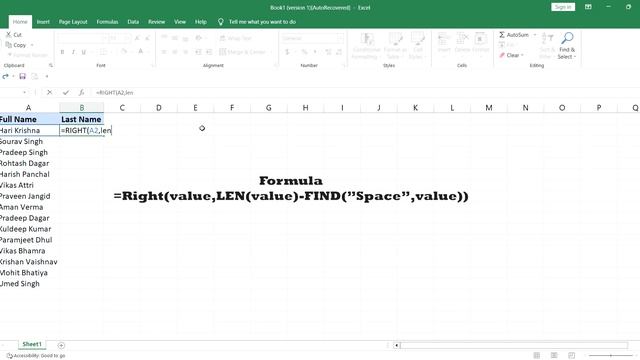The image size is (640, 360).
Task: Click cell with Krishan Vaishnav
Action: [29, 262]
